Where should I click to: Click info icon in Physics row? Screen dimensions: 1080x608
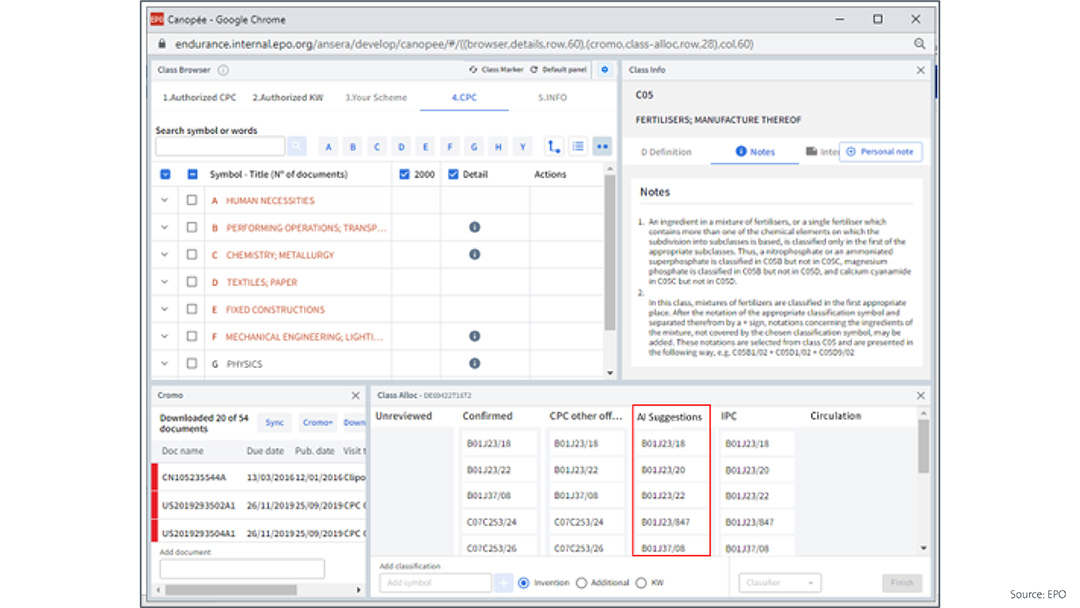click(x=474, y=364)
